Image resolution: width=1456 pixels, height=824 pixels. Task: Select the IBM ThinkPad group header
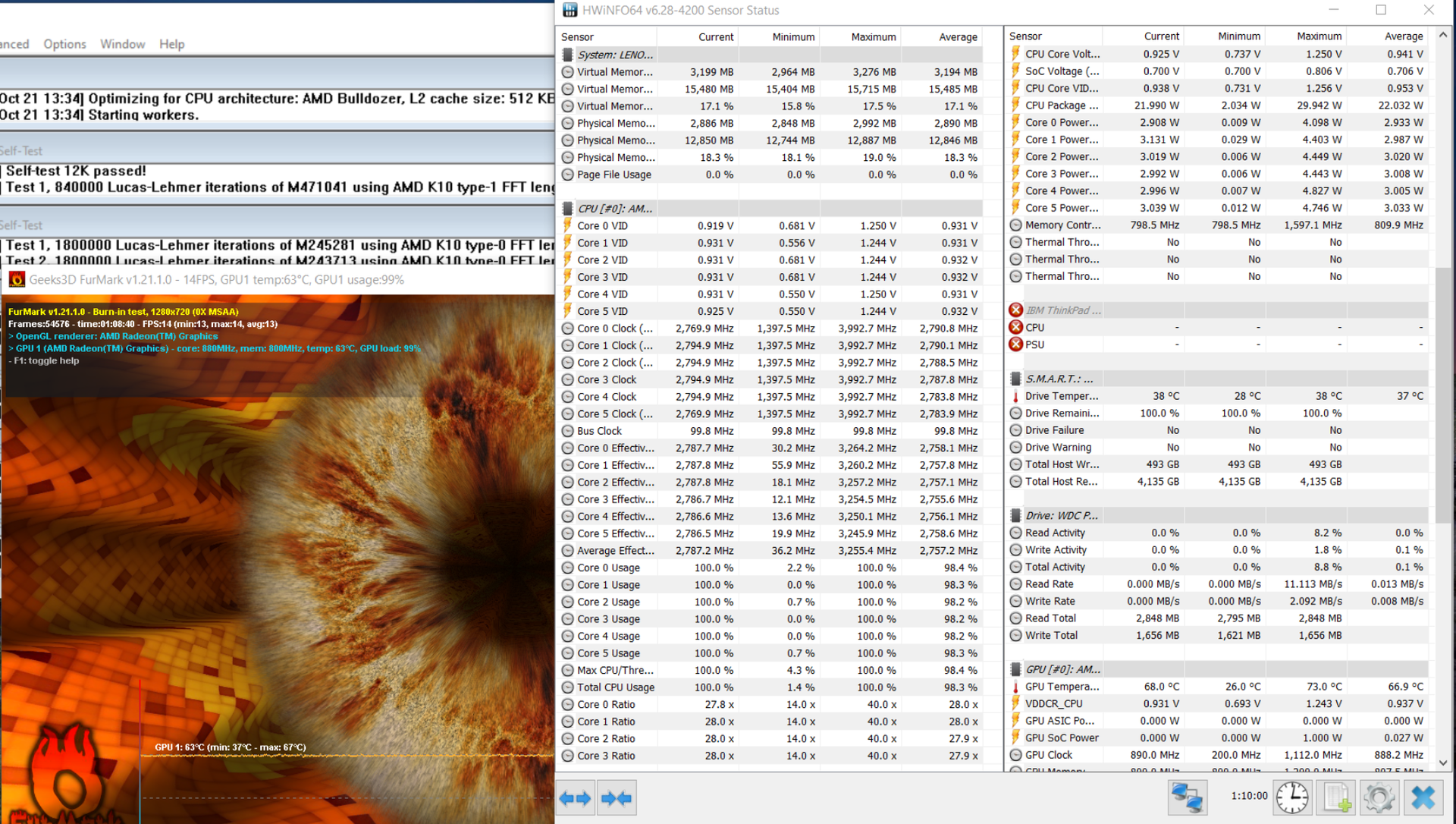pyautogui.click(x=1218, y=310)
